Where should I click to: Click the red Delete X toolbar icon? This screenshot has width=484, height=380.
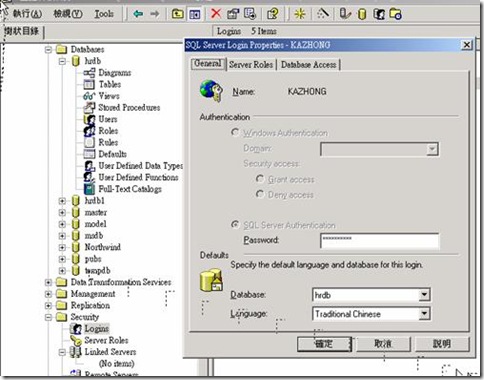tap(216, 14)
